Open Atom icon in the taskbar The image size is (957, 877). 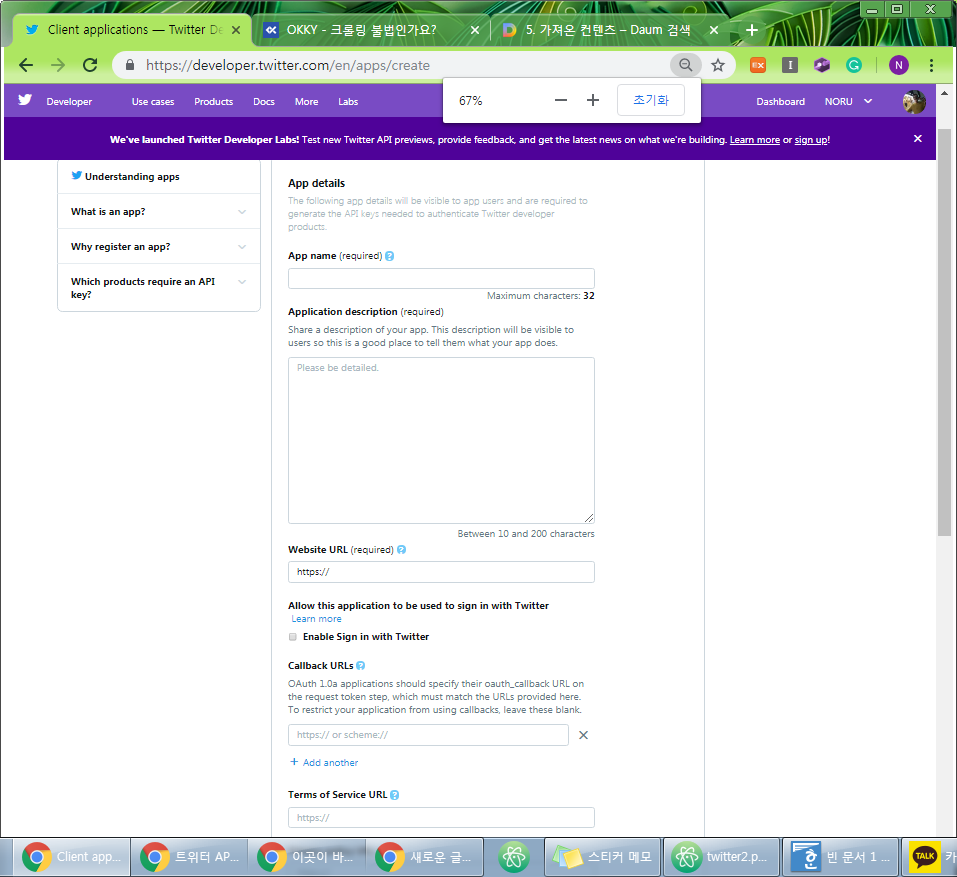[513, 857]
